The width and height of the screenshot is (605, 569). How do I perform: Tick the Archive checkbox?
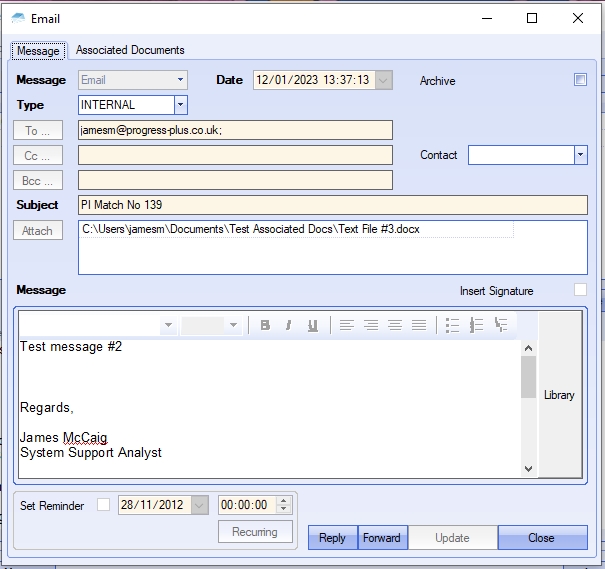tap(580, 80)
